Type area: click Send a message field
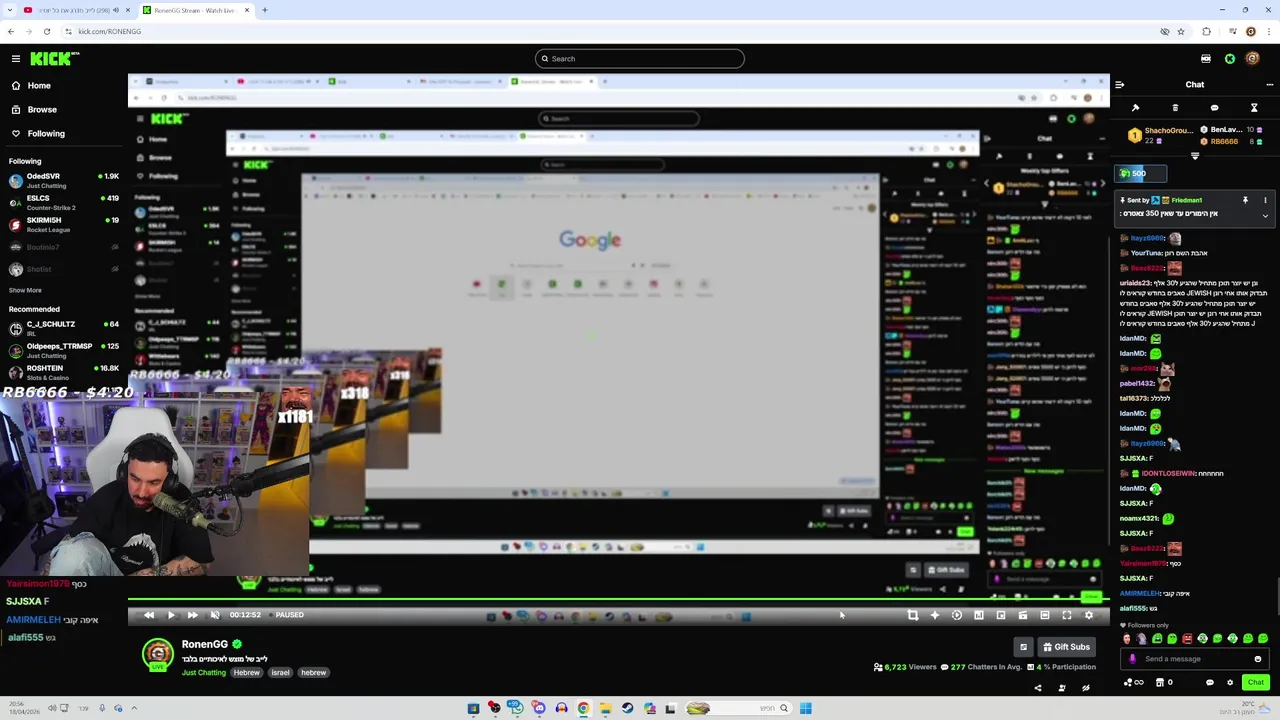The image size is (1280, 720). (1195, 659)
